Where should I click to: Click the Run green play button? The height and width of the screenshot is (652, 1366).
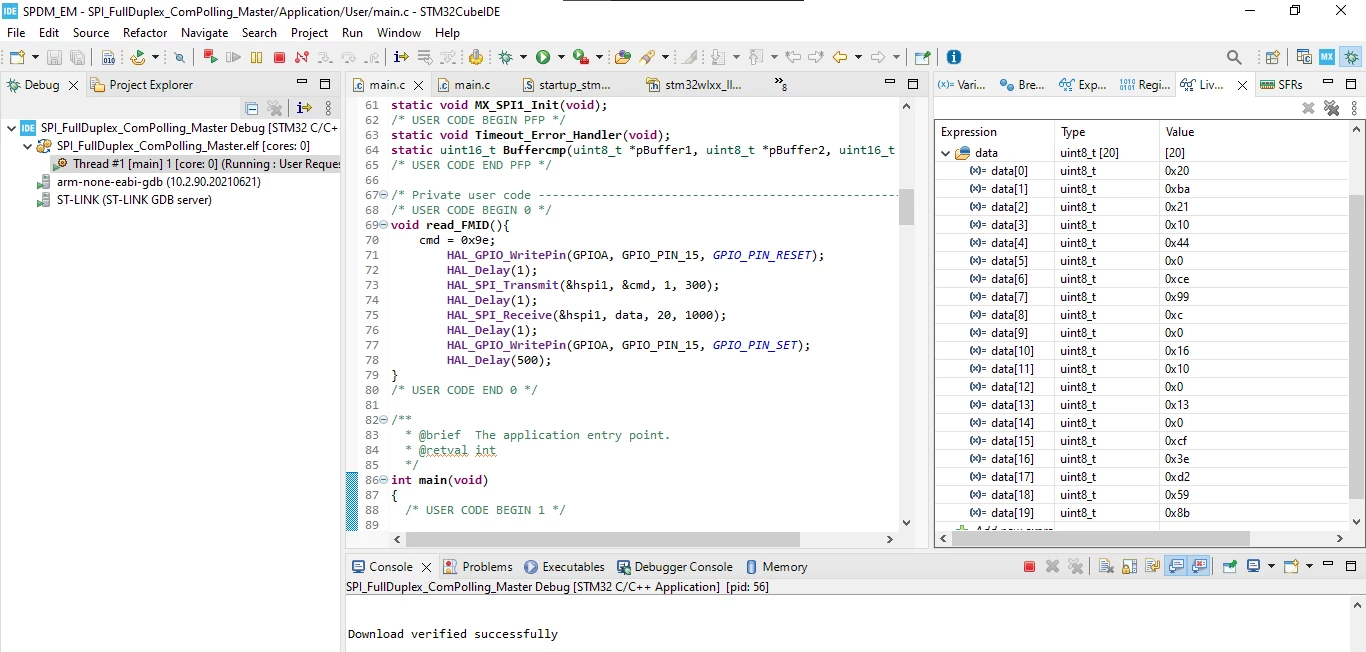pos(543,58)
